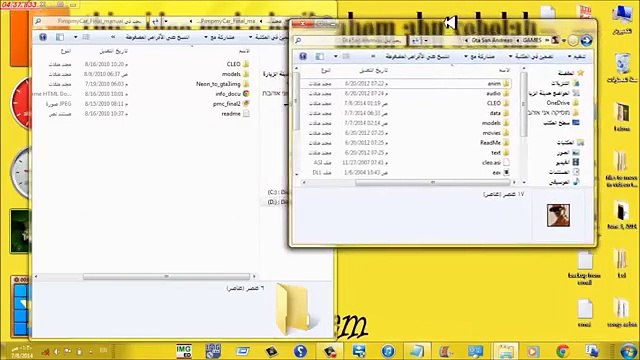640x360 pixels.
Task: Open Downloads in the front navigation pane
Action: tap(565, 83)
